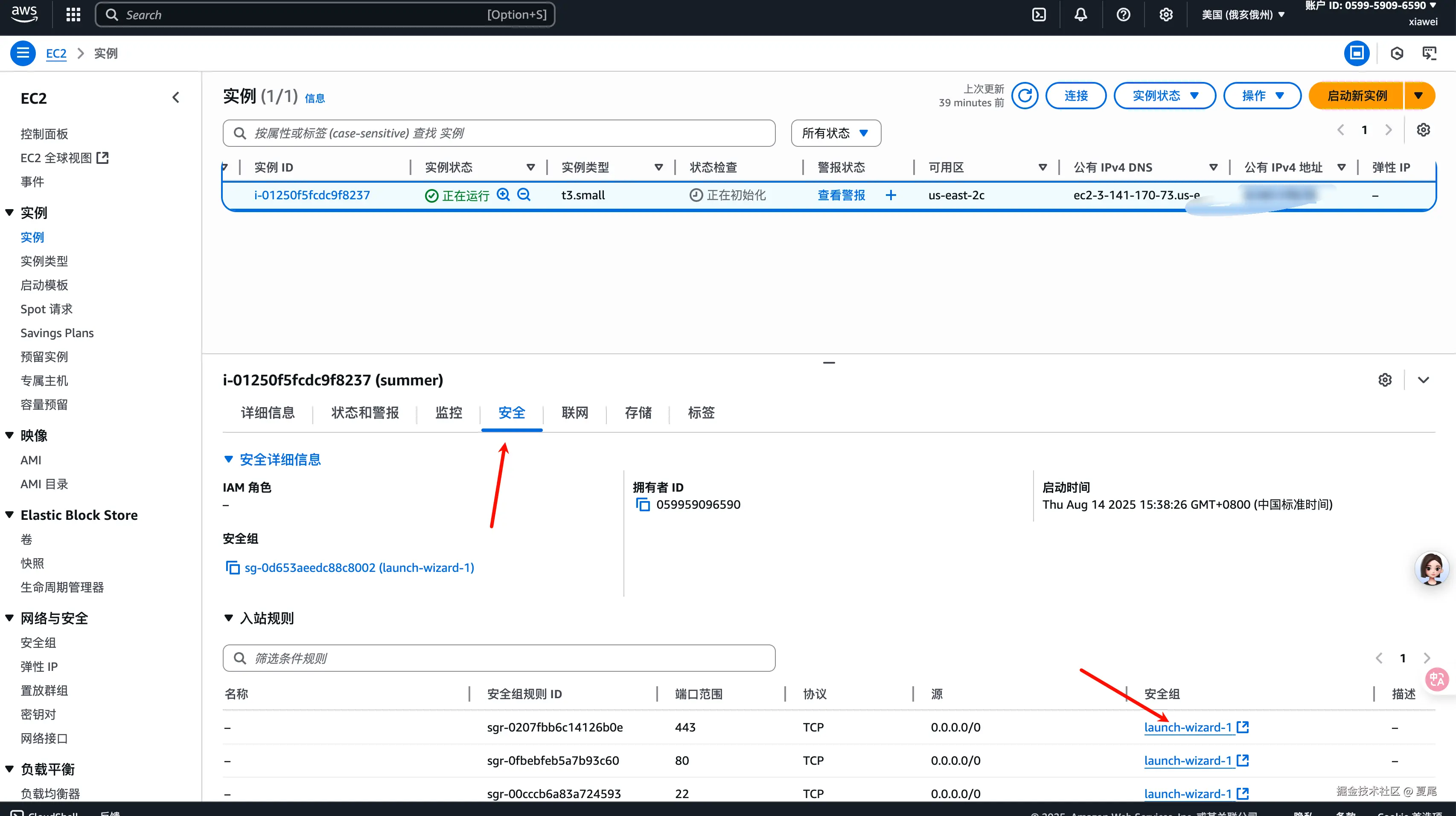Open the avatar assistant widget
This screenshot has width=1456, height=816.
coord(1432,568)
